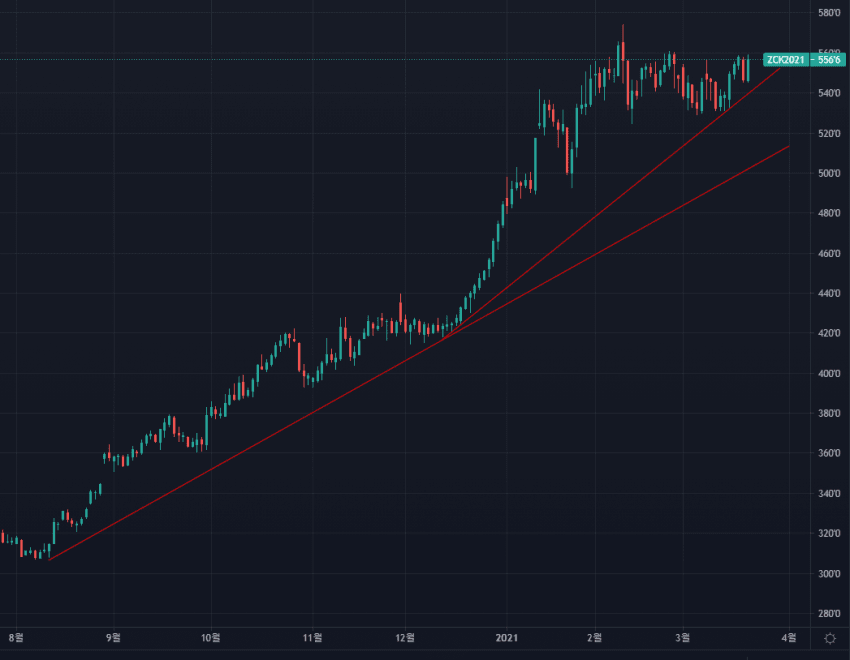
Task: Click the 8월 time axis label
Action: (x=16, y=638)
